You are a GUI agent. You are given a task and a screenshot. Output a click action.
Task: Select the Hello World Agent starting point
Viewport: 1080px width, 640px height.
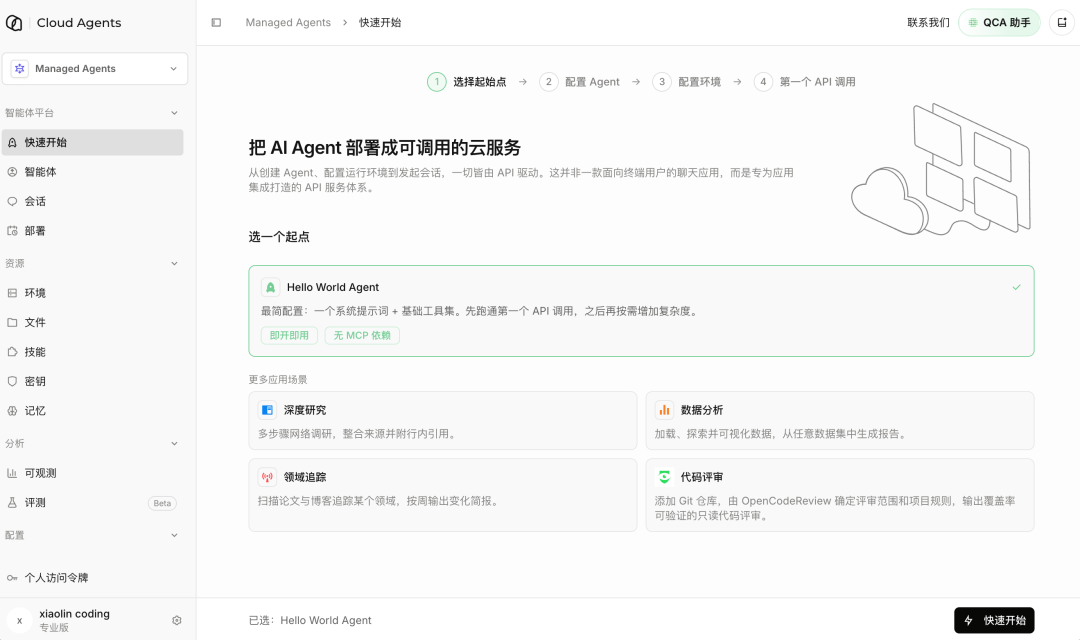(x=641, y=311)
